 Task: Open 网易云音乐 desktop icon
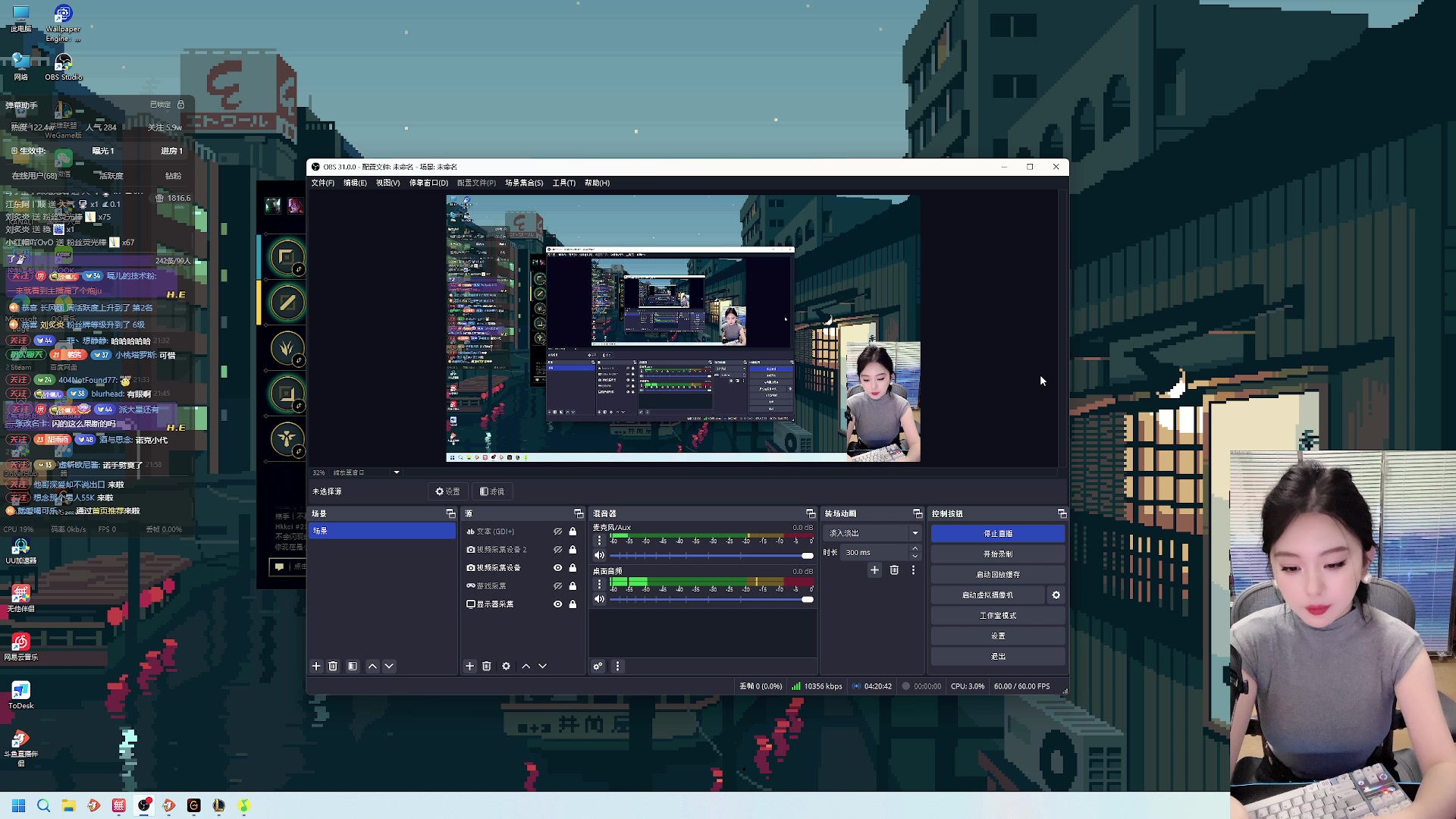[20, 647]
